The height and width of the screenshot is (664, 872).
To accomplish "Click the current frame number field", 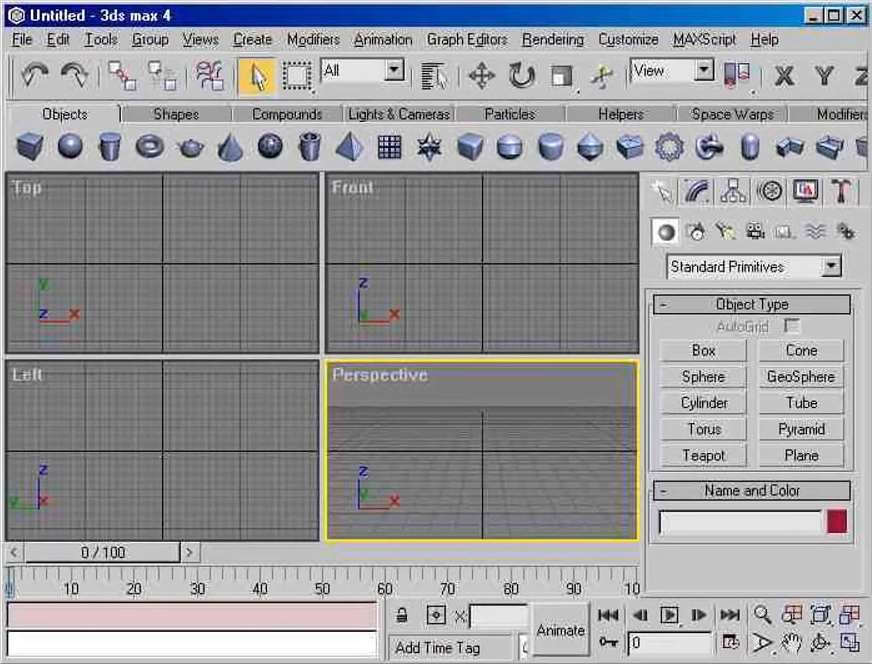I will point(669,643).
